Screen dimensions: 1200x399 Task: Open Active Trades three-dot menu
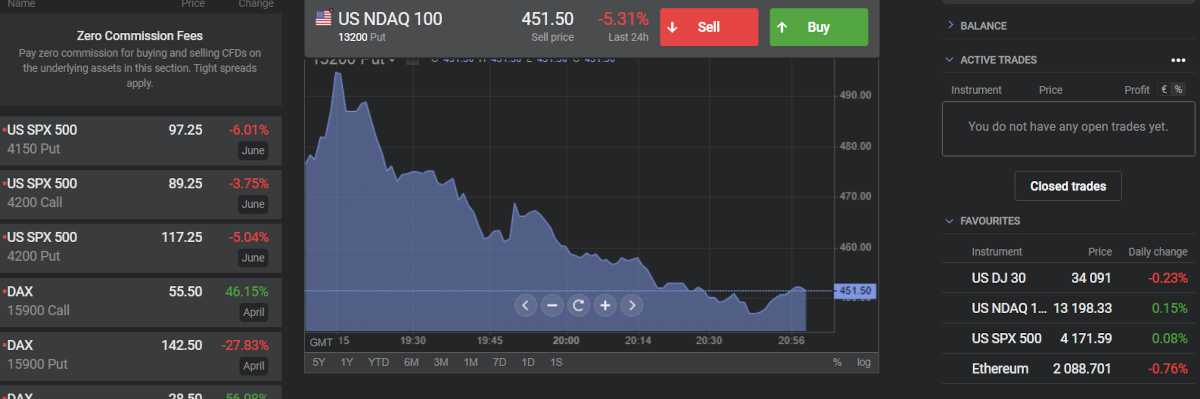tap(1178, 60)
